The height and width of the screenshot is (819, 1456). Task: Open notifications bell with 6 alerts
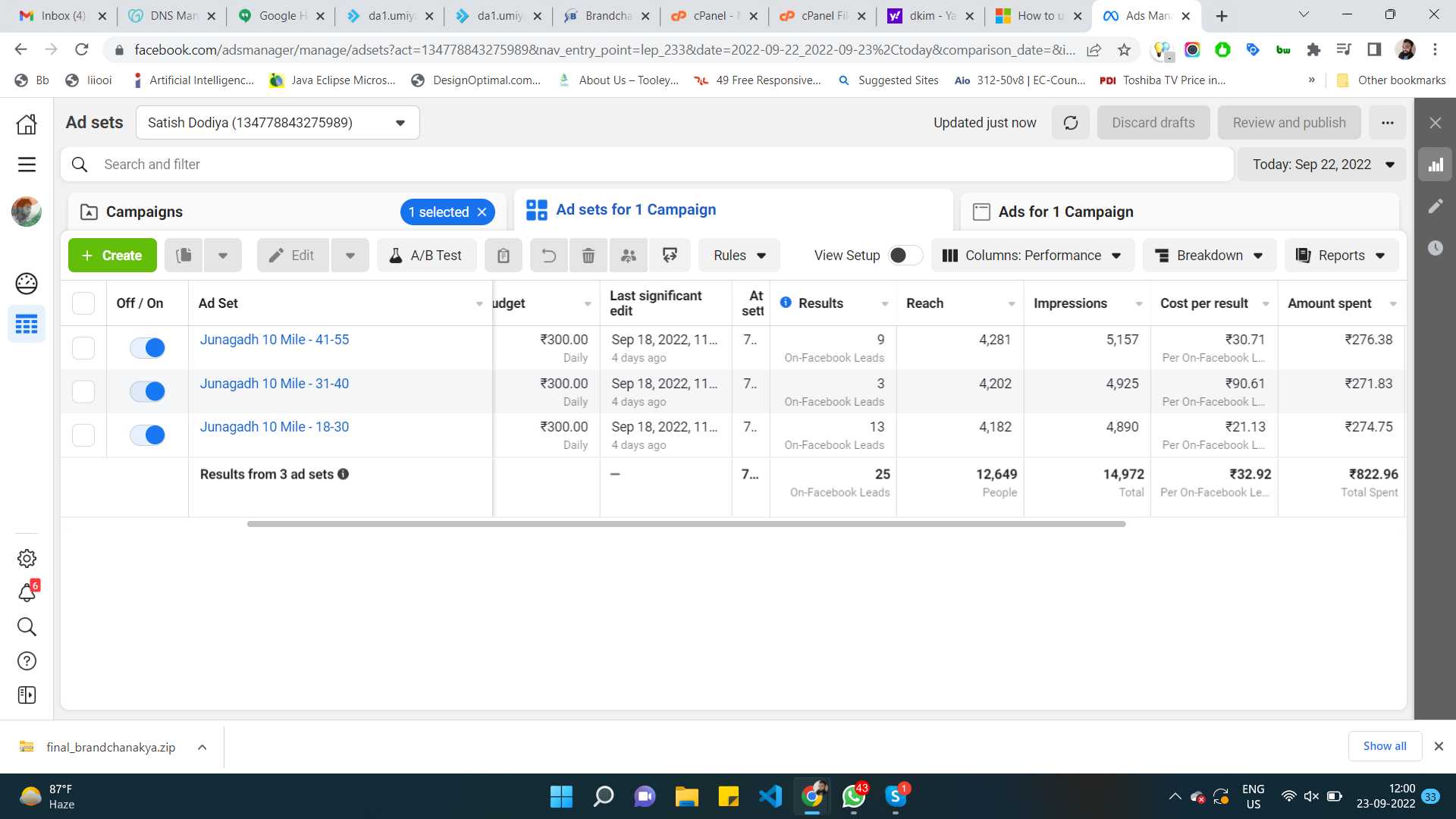point(27,592)
